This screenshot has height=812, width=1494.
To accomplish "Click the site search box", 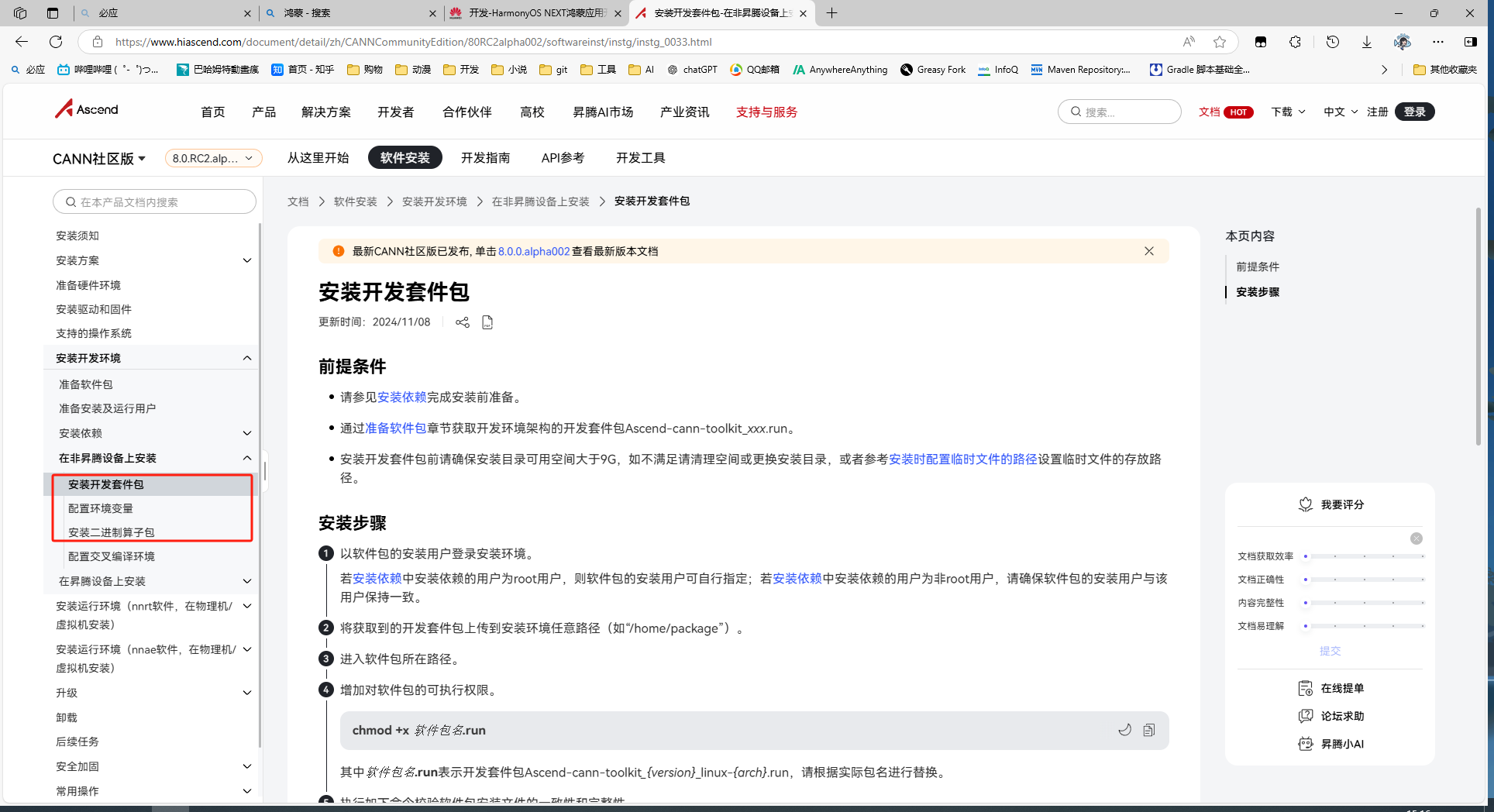I will (1119, 112).
